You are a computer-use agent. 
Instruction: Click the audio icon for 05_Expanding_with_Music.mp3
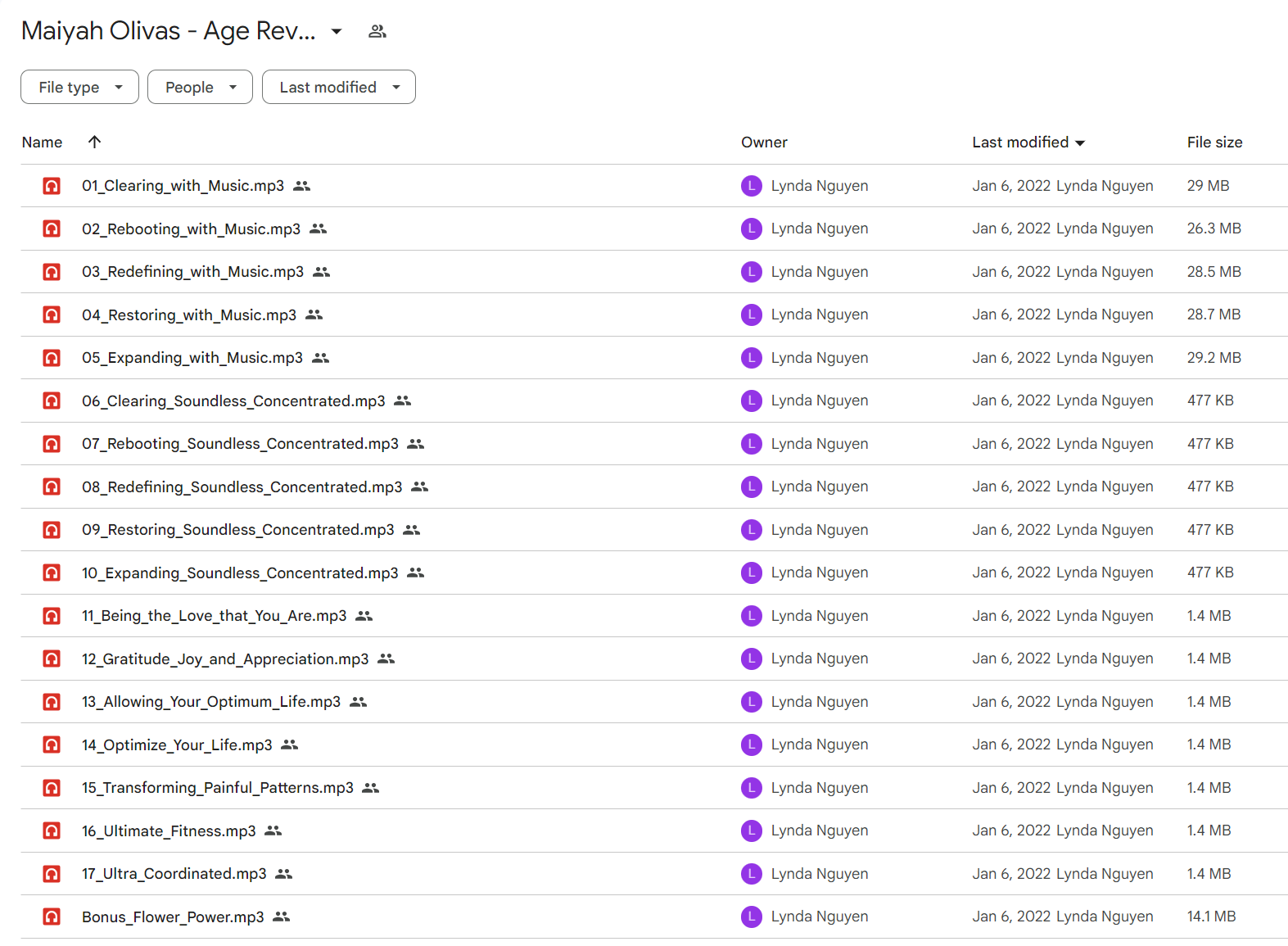click(x=52, y=358)
